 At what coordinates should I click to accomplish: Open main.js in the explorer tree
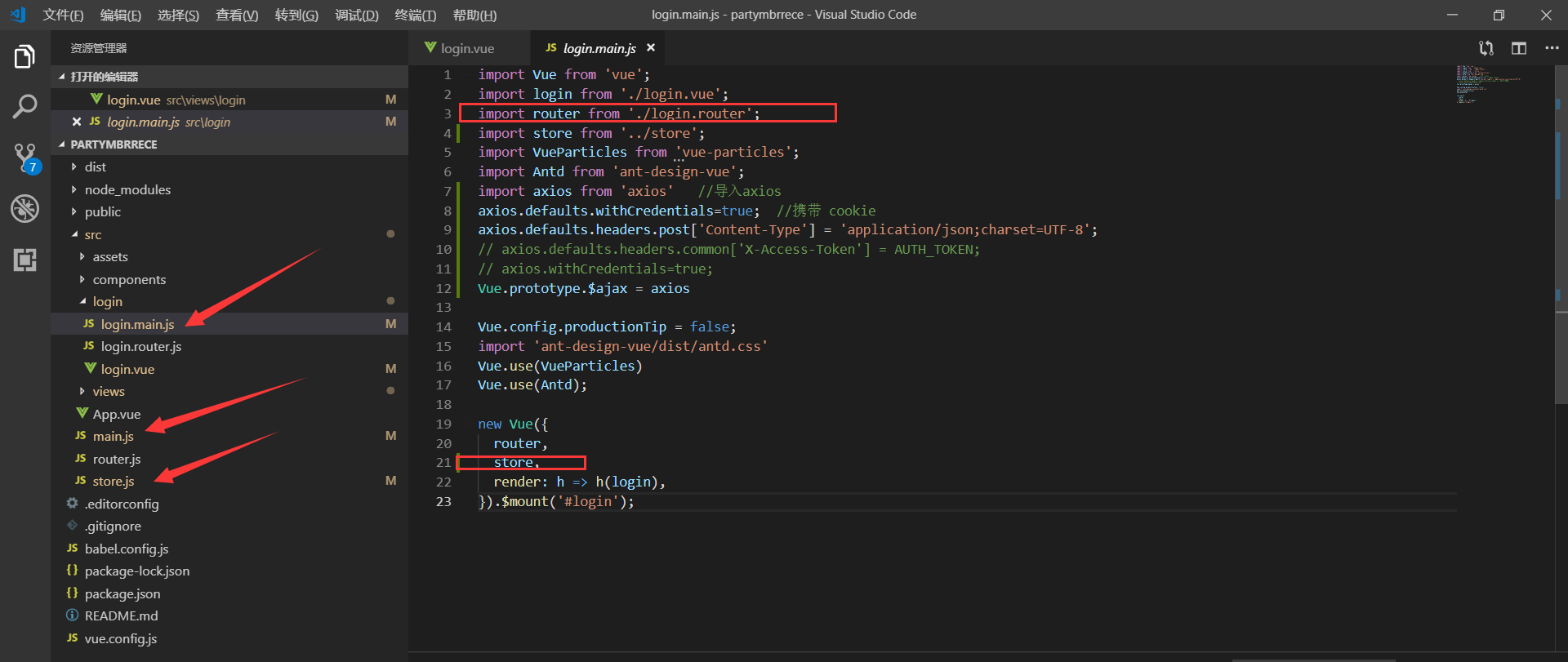coord(229,436)
